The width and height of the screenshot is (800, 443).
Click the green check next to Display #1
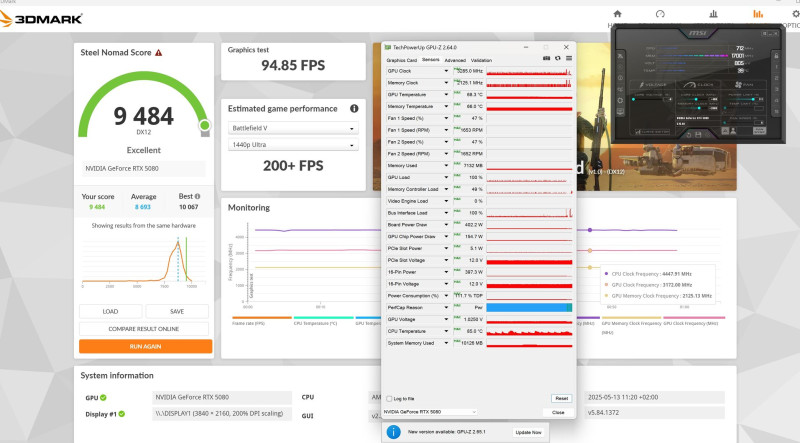pos(121,414)
